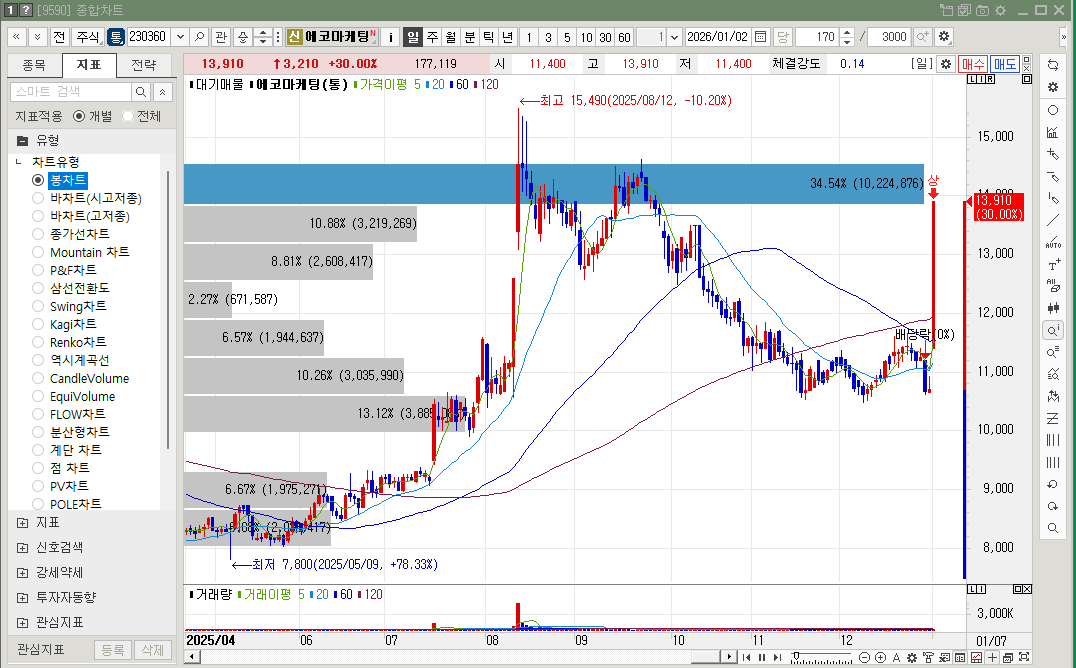This screenshot has width=1076, height=668.
Task: Open the stock code 230360 dropdown arrow
Action: point(180,37)
